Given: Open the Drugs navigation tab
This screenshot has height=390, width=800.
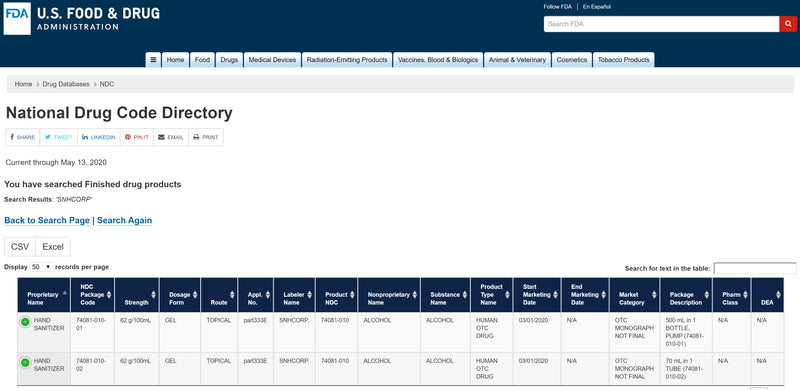Looking at the screenshot, I should coord(229,60).
